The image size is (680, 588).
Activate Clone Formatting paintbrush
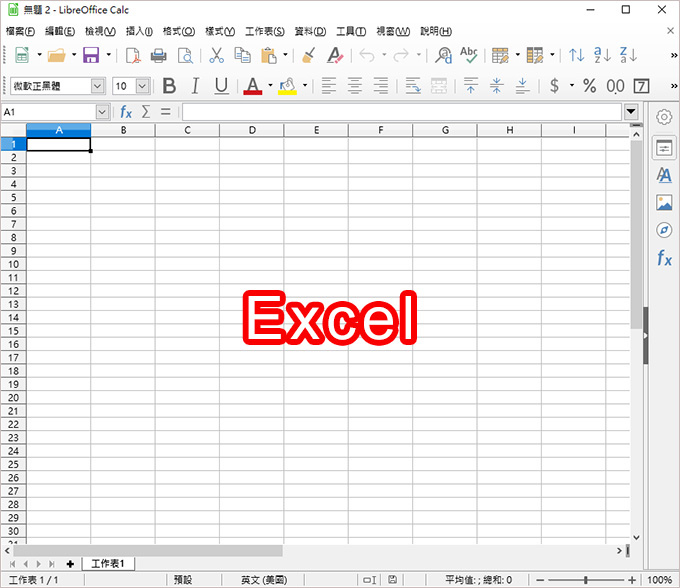pyautogui.click(x=309, y=55)
